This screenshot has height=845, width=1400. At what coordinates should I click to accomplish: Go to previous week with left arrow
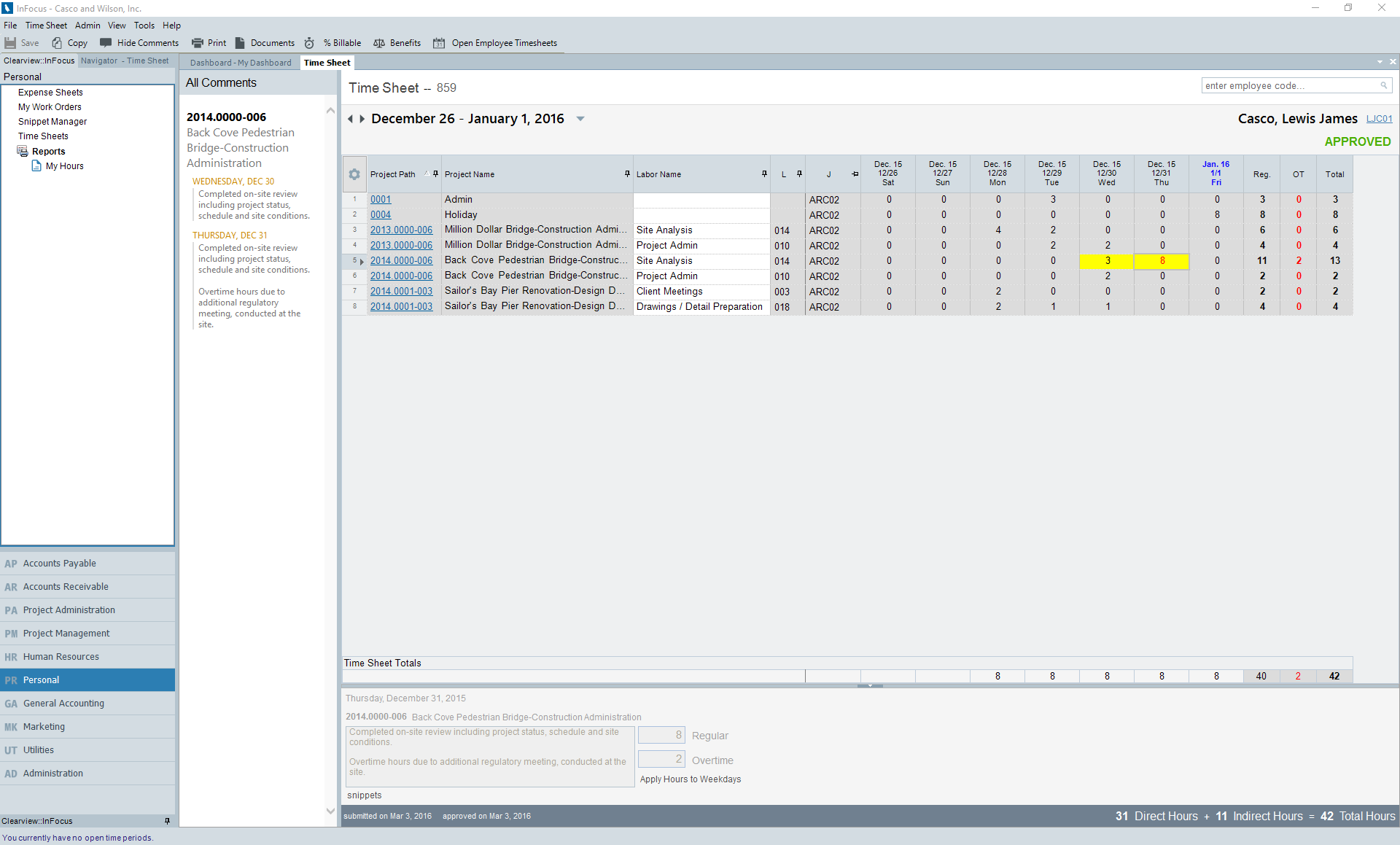click(x=351, y=119)
